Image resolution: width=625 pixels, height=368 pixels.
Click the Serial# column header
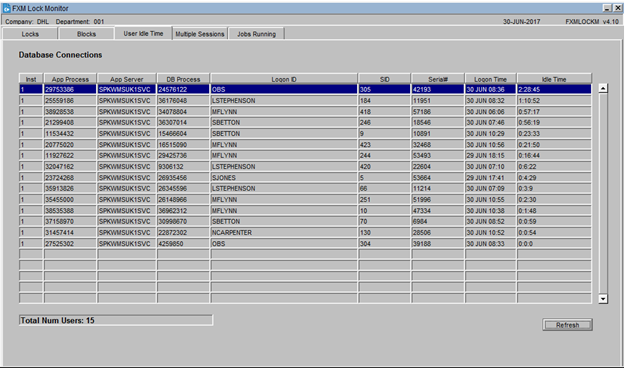[x=438, y=79]
